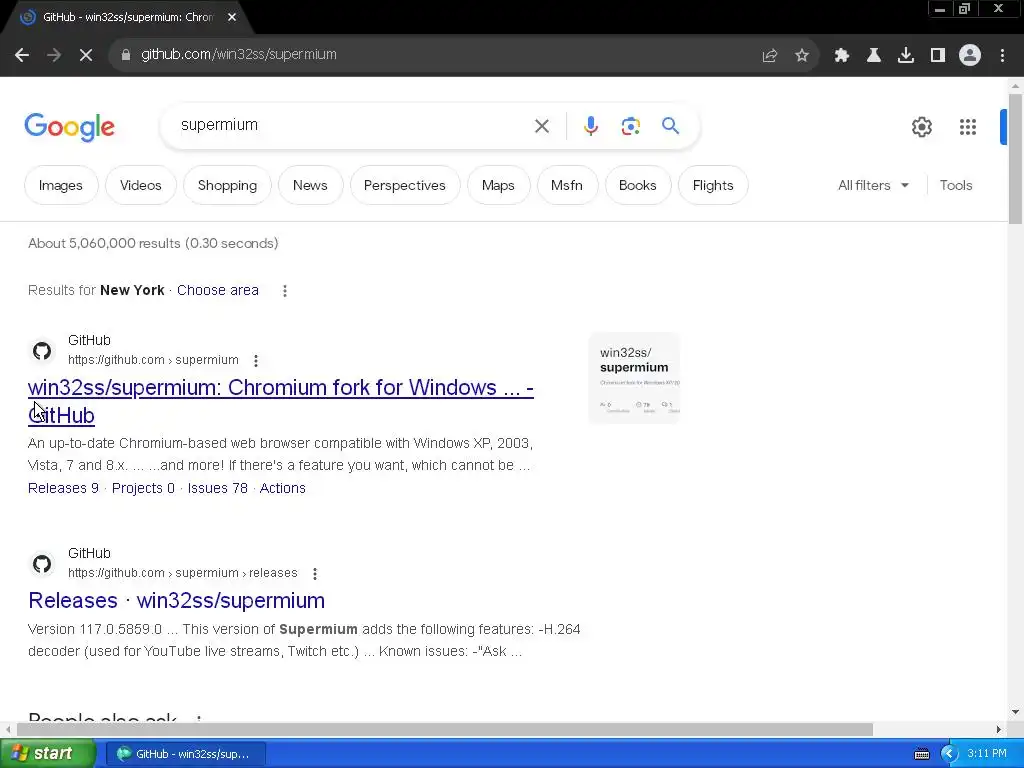
Task: Open the Chrome Labs flask icon
Action: pos(874,56)
